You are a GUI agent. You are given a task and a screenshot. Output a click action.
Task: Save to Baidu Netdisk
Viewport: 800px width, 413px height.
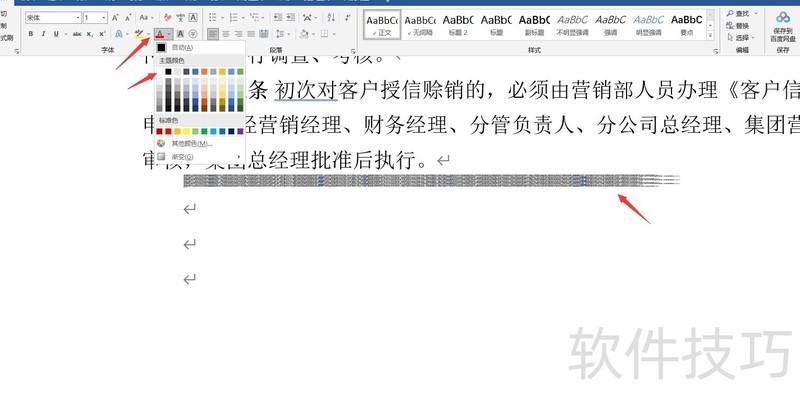pyautogui.click(x=783, y=27)
